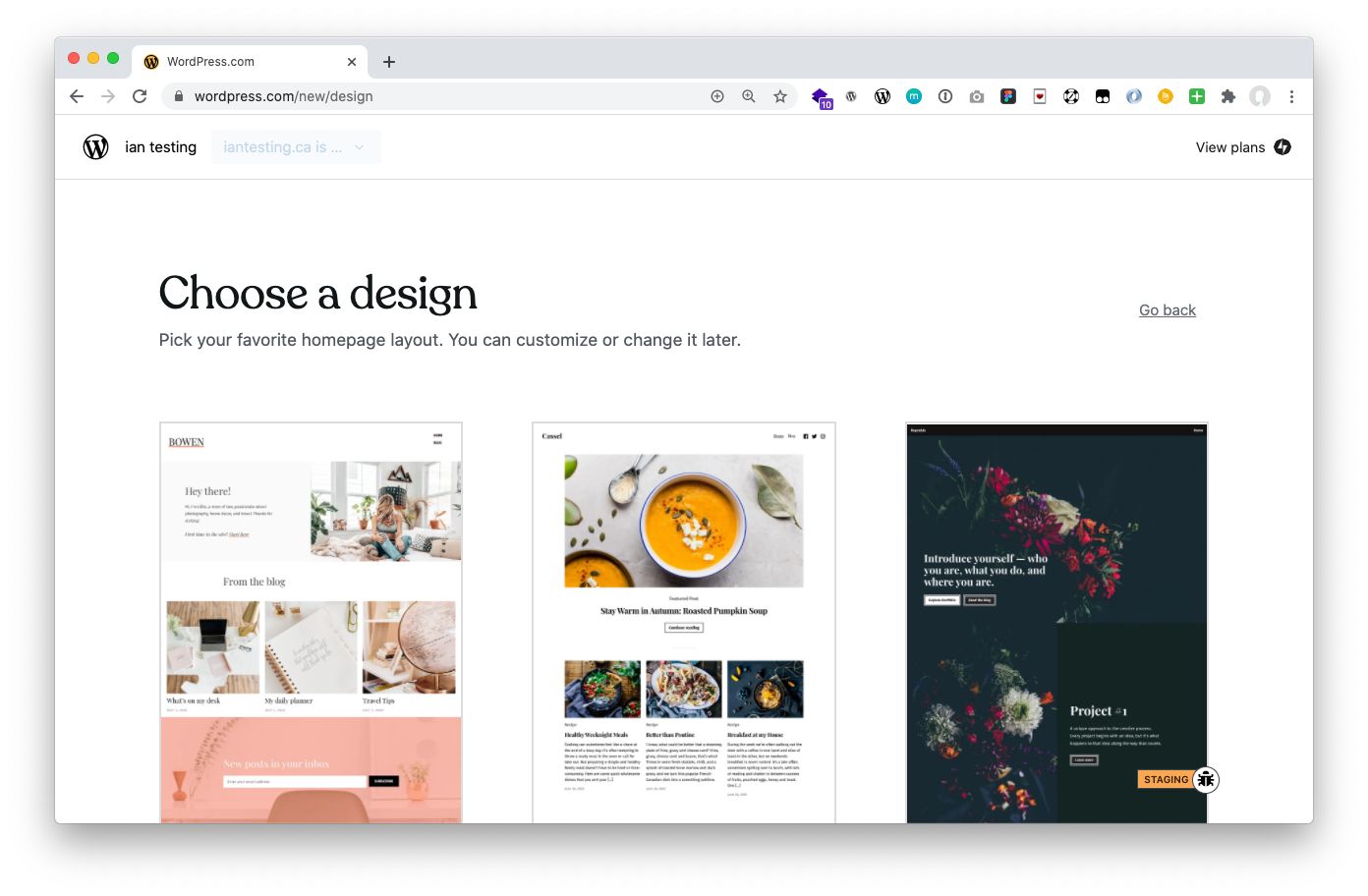Open the Chrome profile avatar

point(1260,96)
